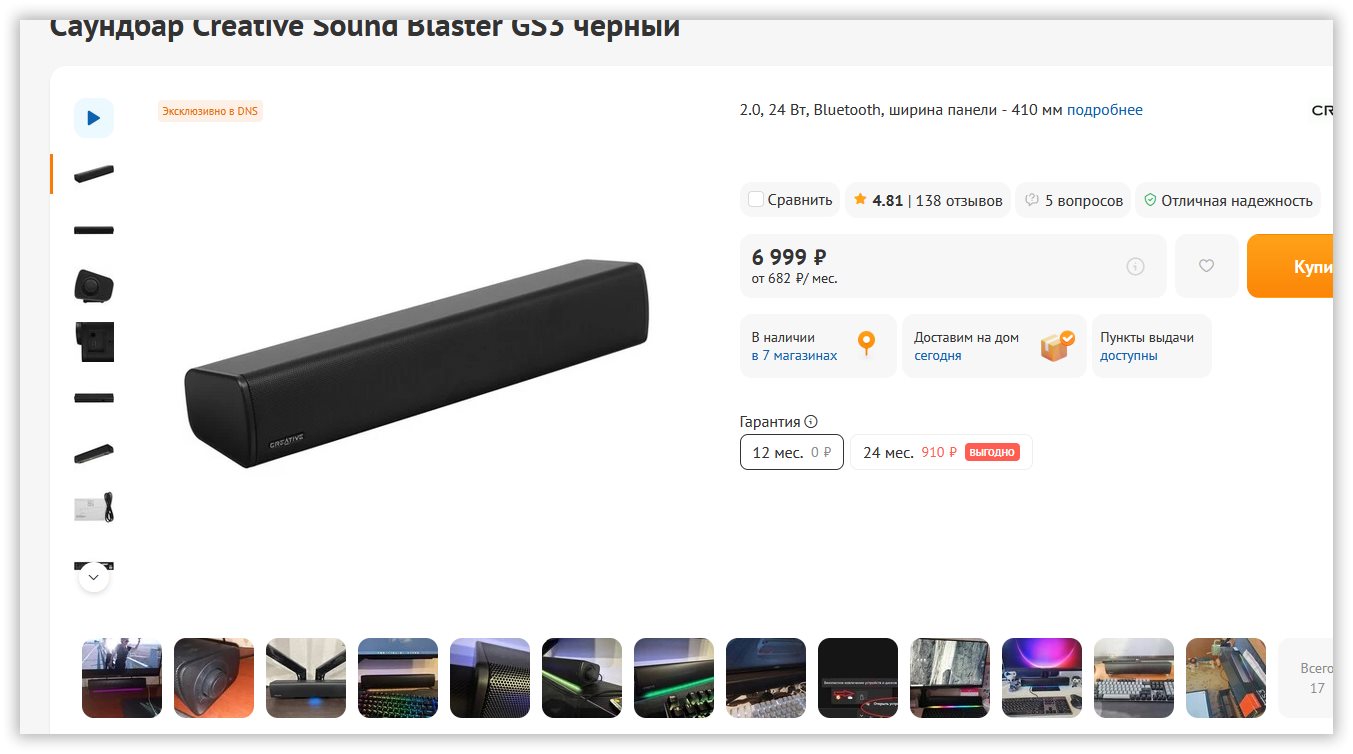This screenshot has width=1353, height=754.
Task: Select the side-view soundbar knob thumbnail
Action: (x=94, y=286)
